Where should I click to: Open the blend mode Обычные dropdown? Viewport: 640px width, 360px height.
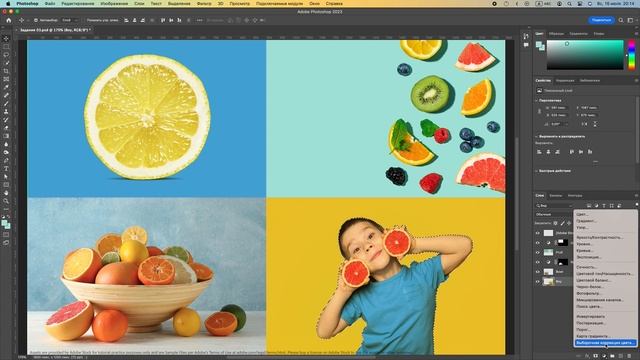554,214
